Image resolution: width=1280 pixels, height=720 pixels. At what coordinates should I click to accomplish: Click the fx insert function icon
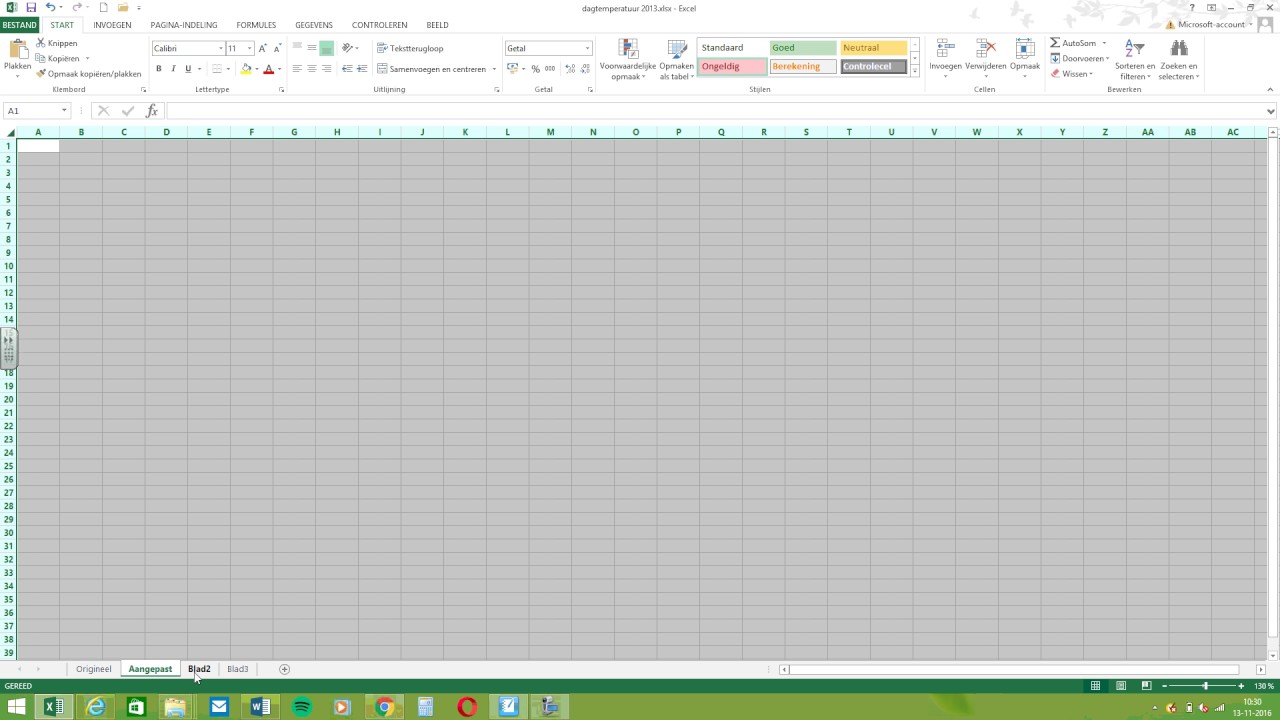click(x=152, y=111)
